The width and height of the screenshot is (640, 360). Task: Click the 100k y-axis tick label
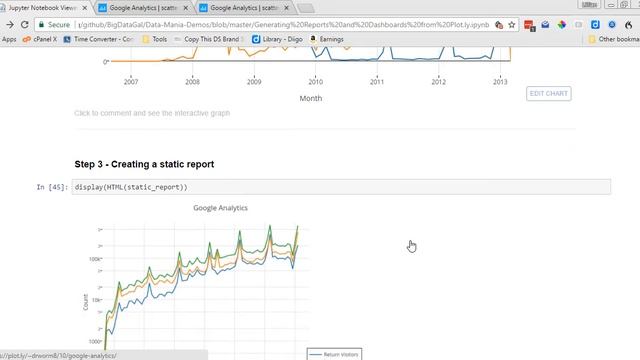(x=95, y=259)
